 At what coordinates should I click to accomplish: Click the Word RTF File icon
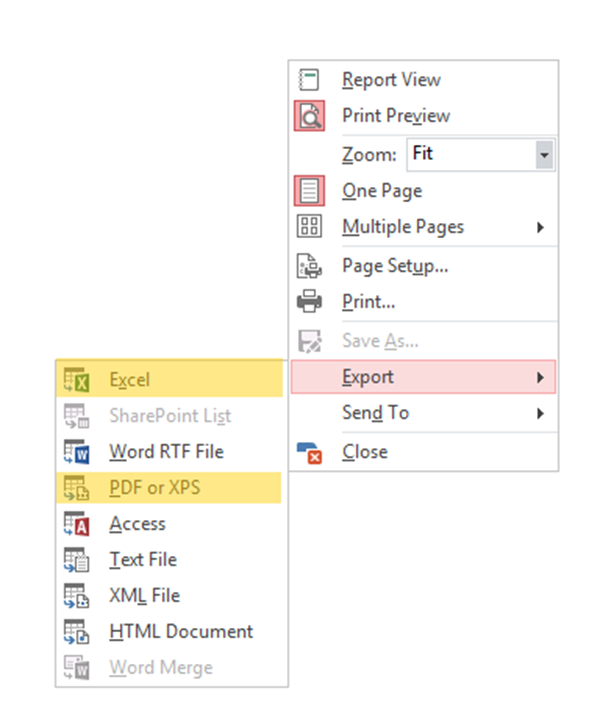click(x=77, y=452)
